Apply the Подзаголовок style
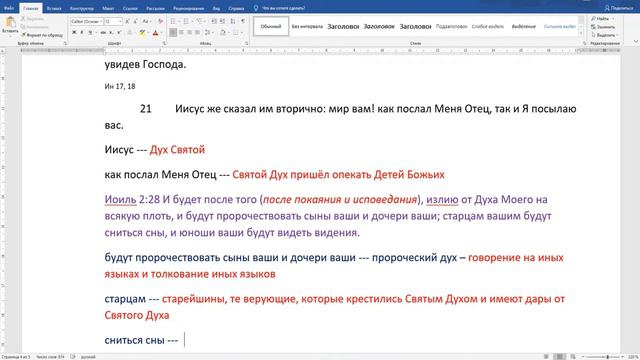640x360 pixels. 451,27
